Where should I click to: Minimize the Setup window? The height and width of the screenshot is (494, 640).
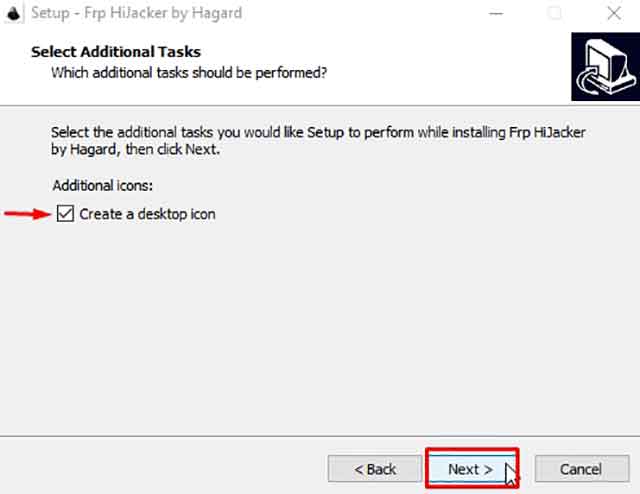click(497, 14)
